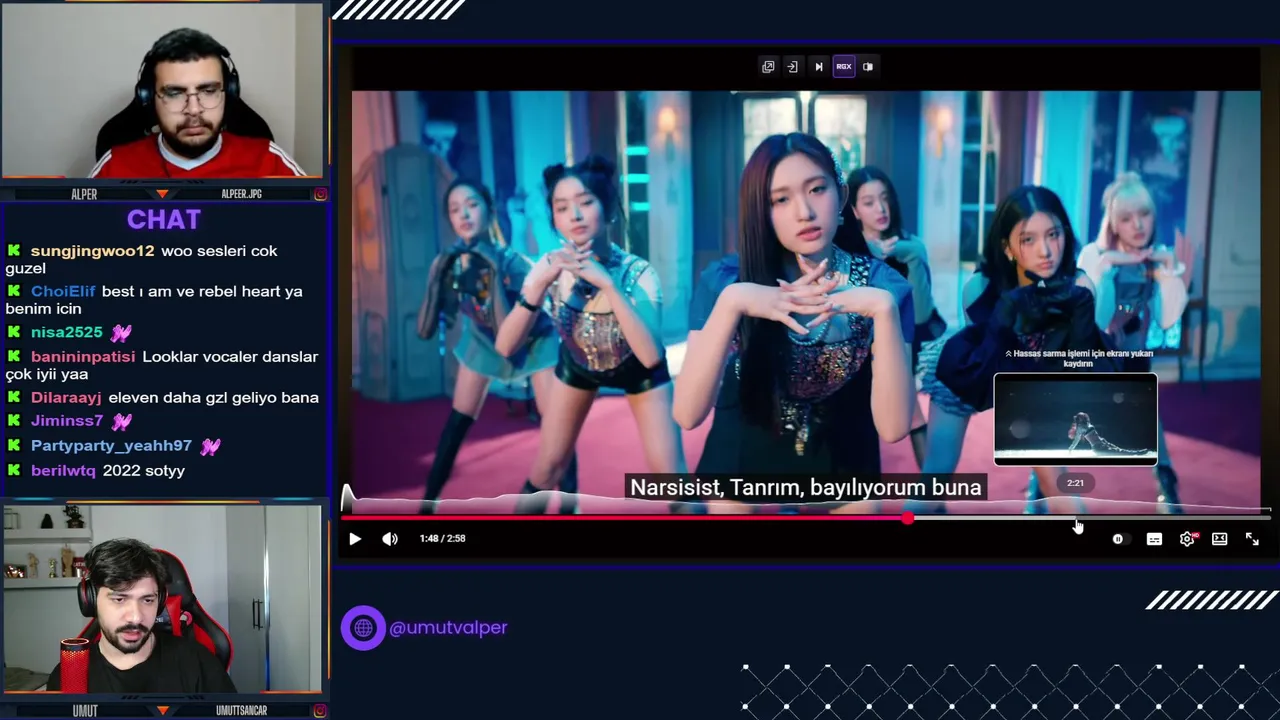
Task: Click the ALPER name label under top webcam
Action: pyautogui.click(x=84, y=194)
